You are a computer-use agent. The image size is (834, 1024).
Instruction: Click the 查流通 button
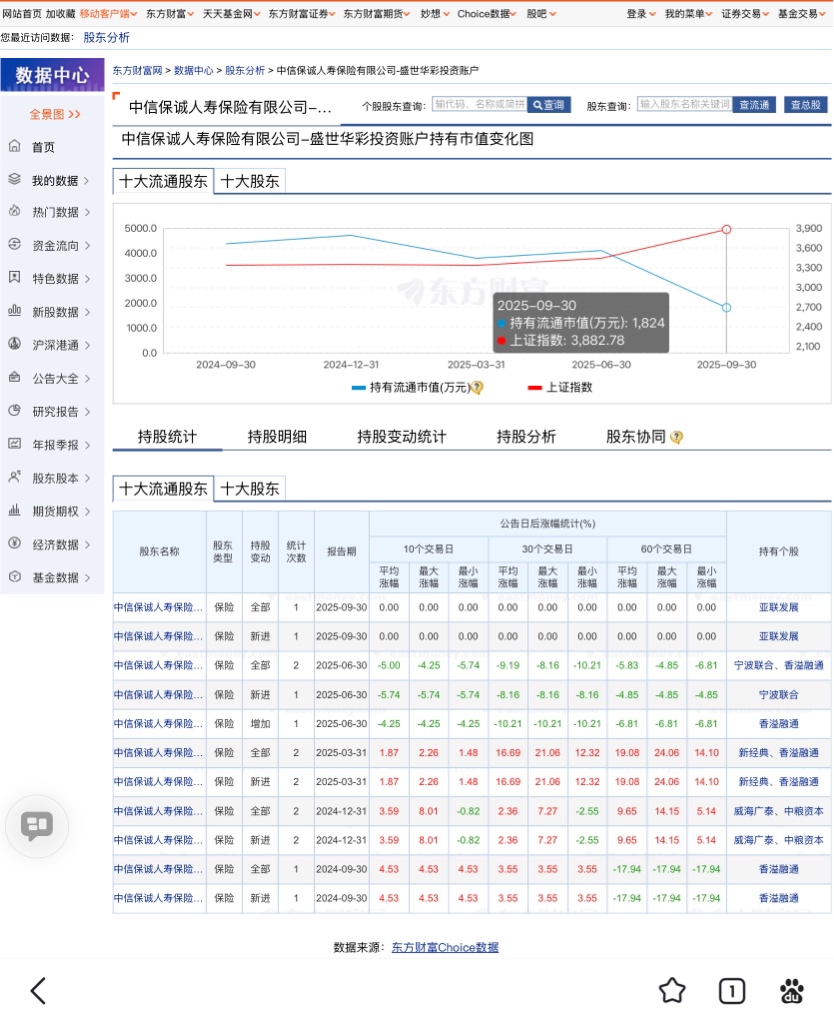pyautogui.click(x=754, y=104)
